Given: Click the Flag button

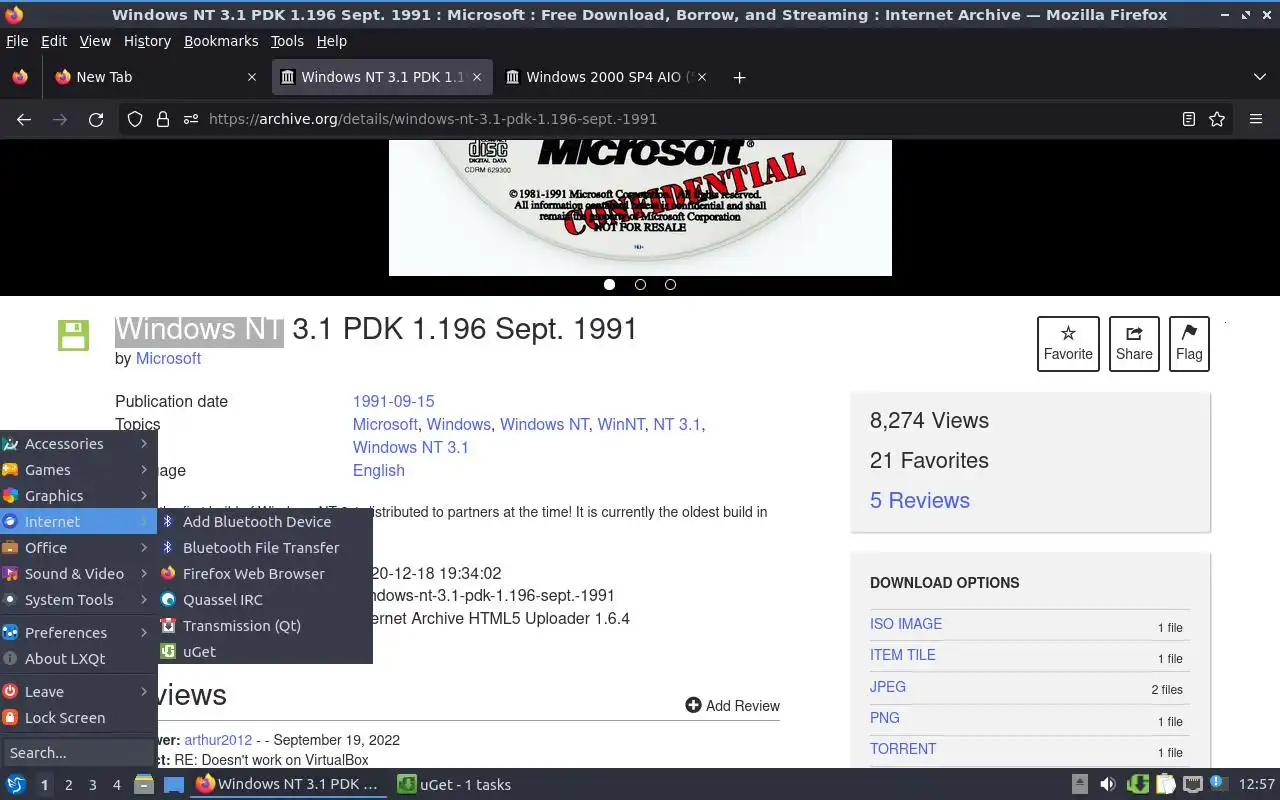Looking at the screenshot, I should (1189, 344).
